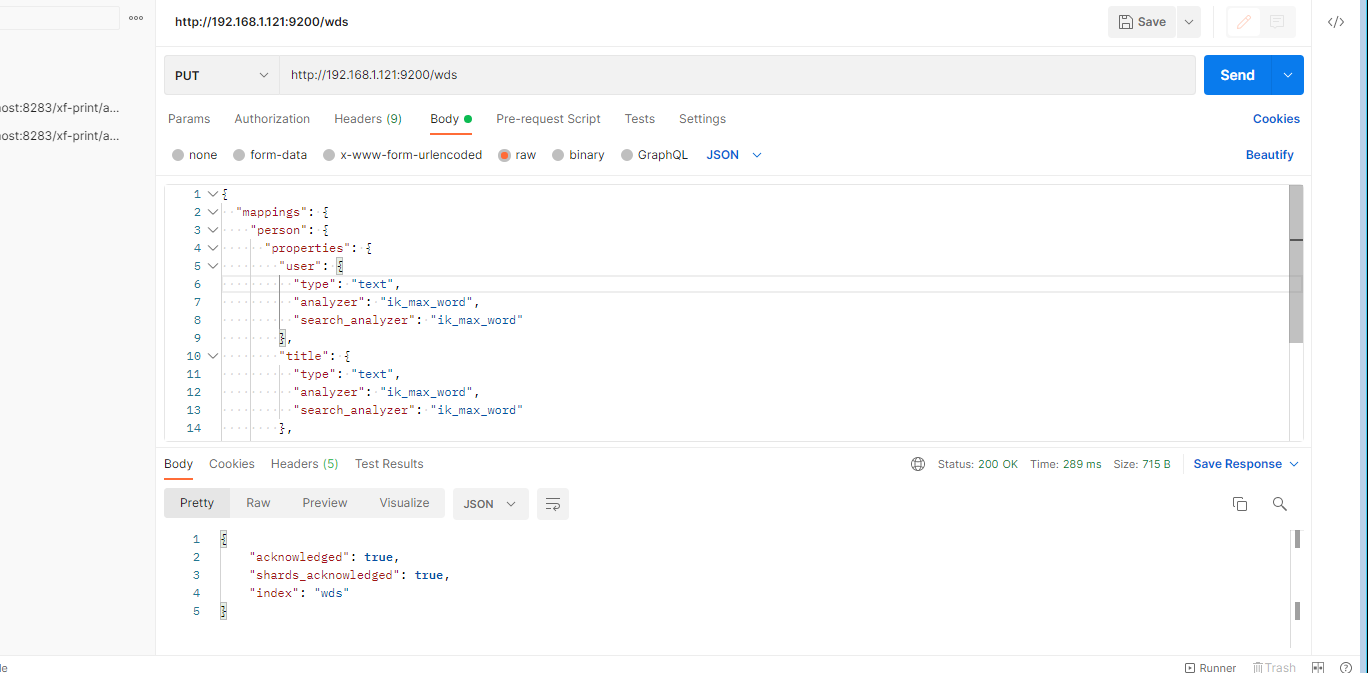Select the request Body tab
This screenshot has height=673, width=1368.
pyautogui.click(x=451, y=119)
